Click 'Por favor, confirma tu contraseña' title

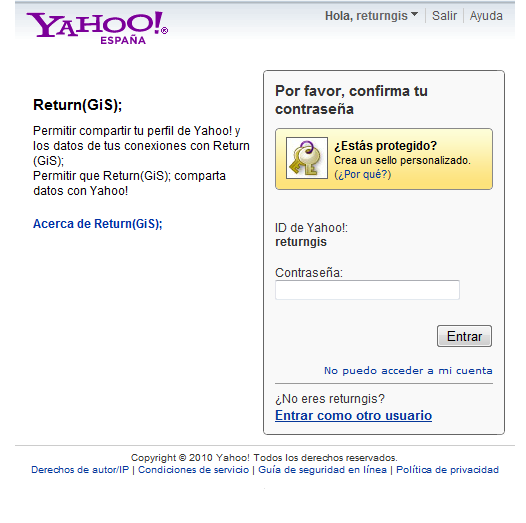[x=351, y=100]
